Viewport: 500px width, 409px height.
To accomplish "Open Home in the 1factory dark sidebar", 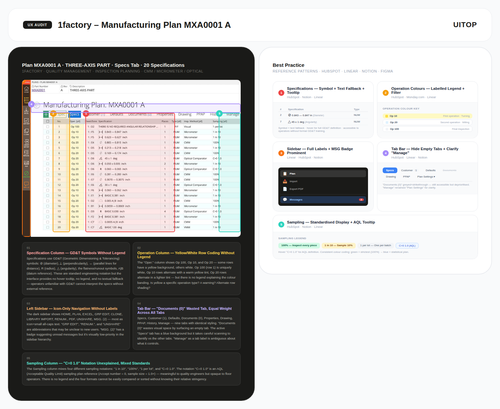I will click(x=26, y=89).
